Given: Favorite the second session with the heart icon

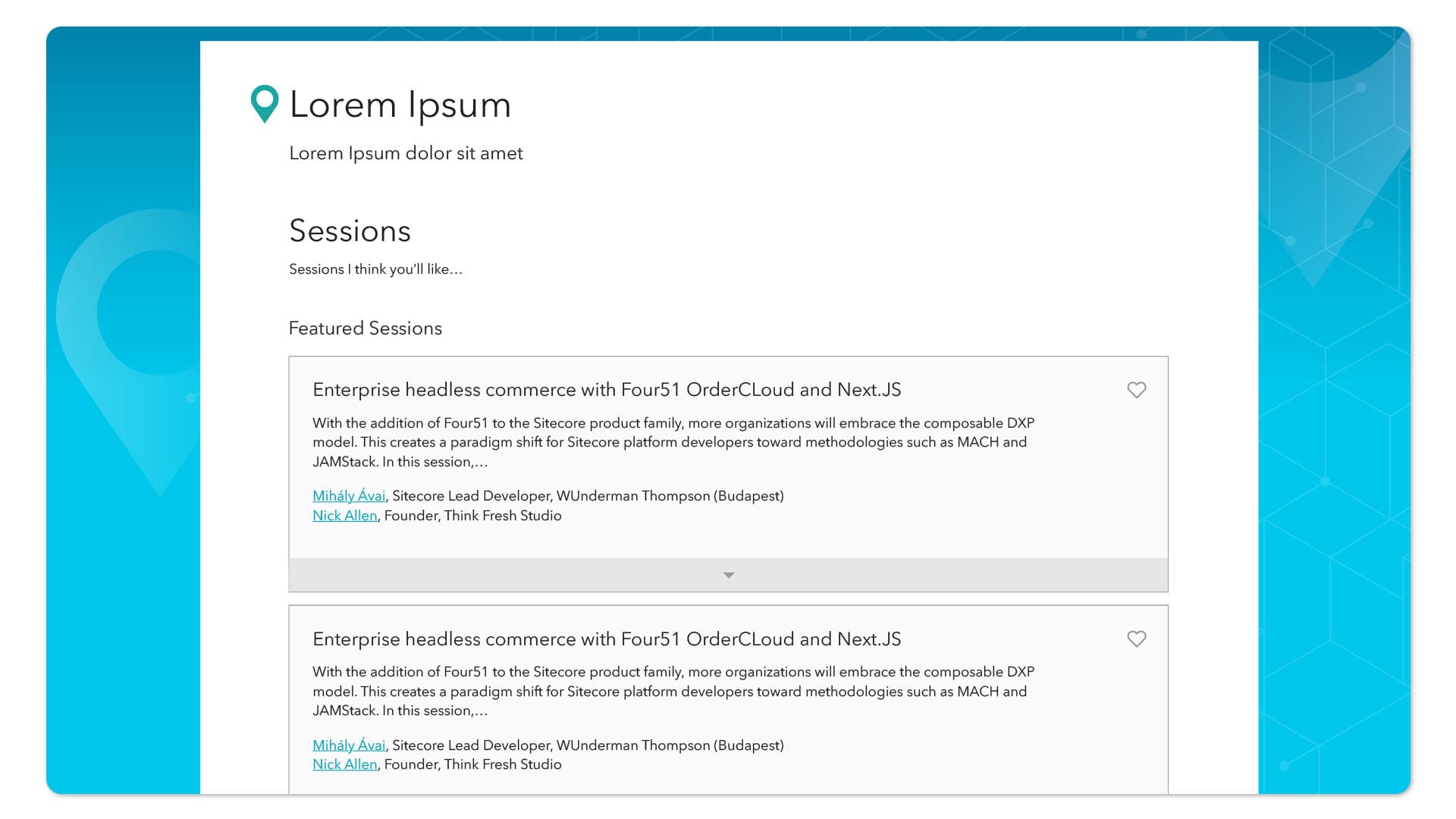Looking at the screenshot, I should coord(1136,639).
